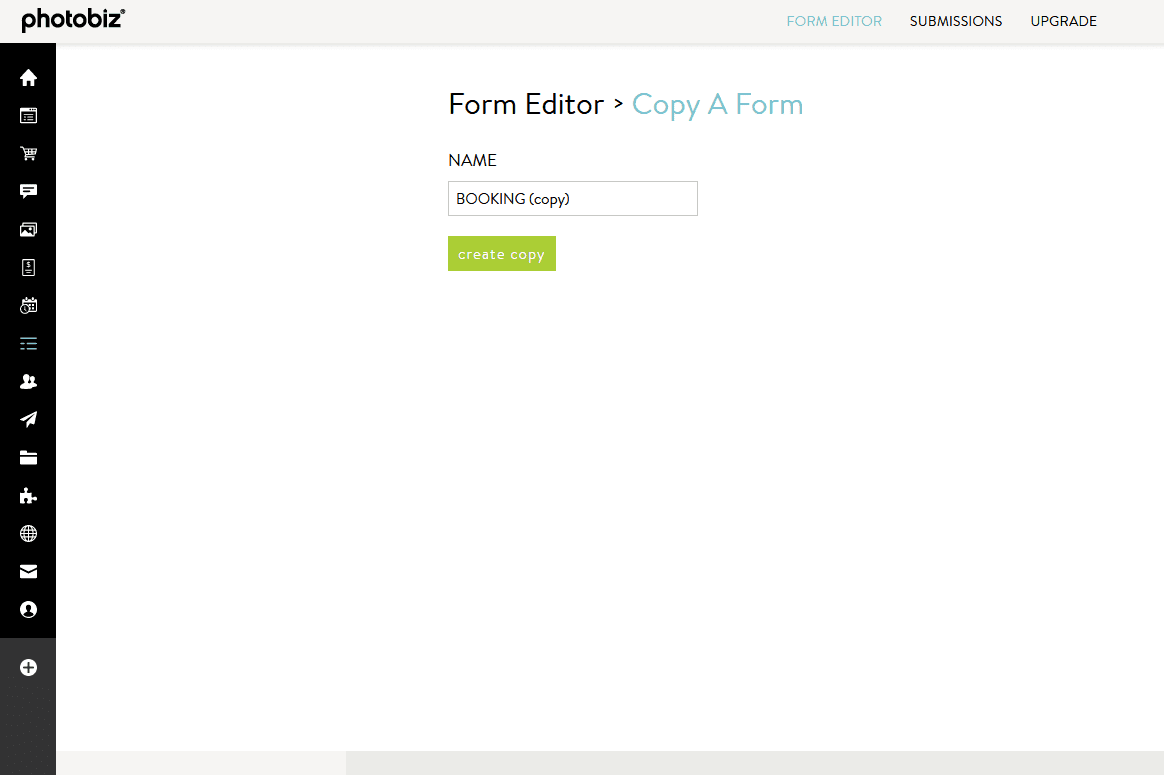This screenshot has width=1164, height=775.
Task: Open the user account icon at sidebar bottom
Action: pyautogui.click(x=28, y=609)
